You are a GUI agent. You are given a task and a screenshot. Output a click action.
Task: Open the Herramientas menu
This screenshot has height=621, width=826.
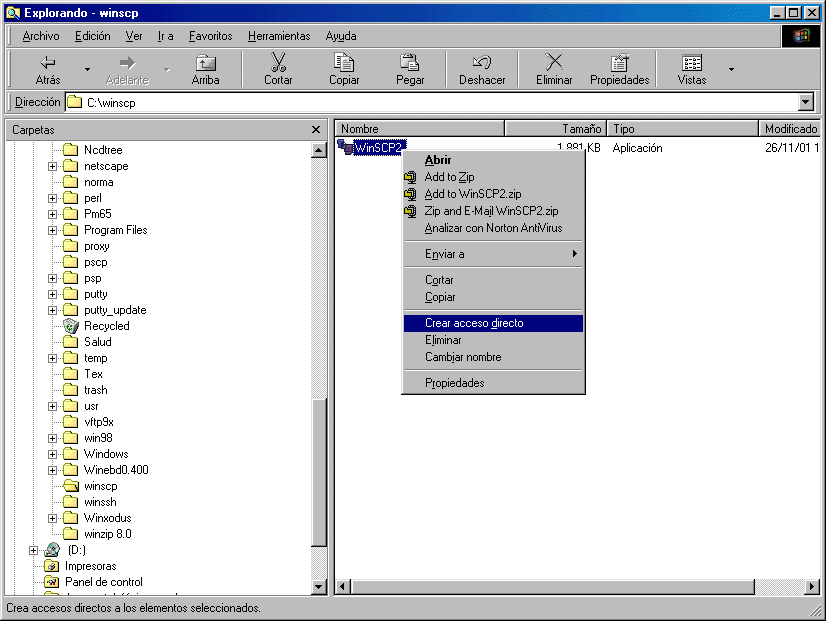279,36
